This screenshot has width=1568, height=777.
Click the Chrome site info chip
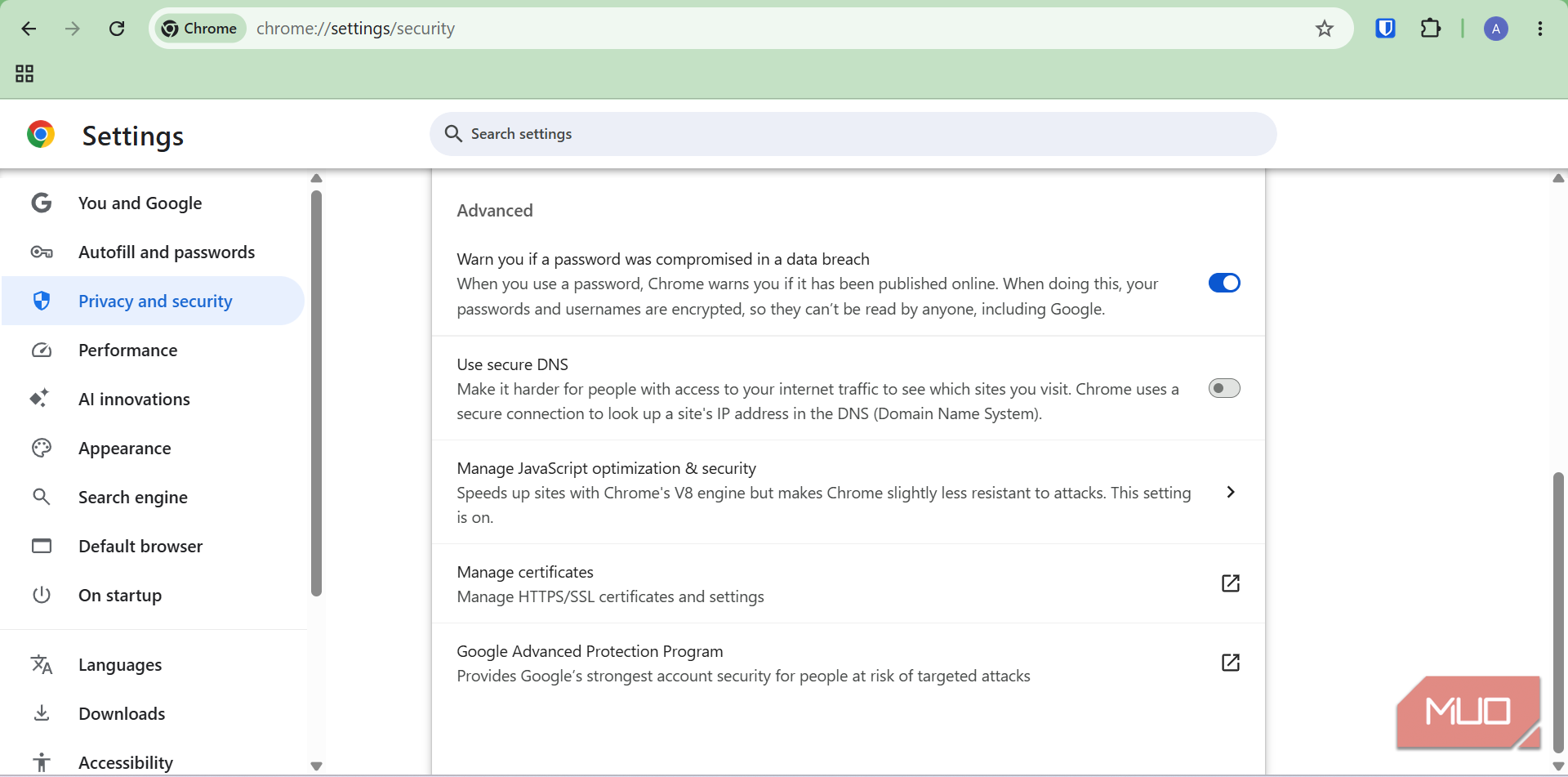(199, 29)
